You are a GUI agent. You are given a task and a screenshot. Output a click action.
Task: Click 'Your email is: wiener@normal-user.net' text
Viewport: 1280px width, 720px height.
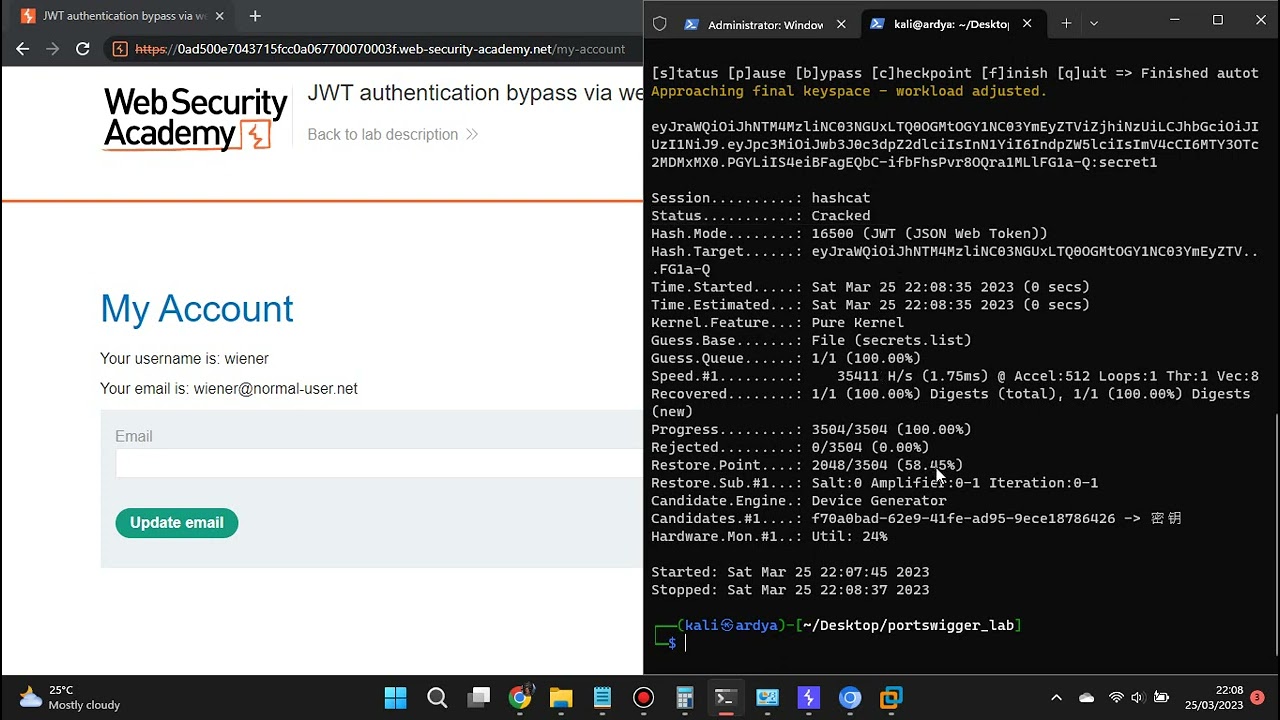point(229,388)
